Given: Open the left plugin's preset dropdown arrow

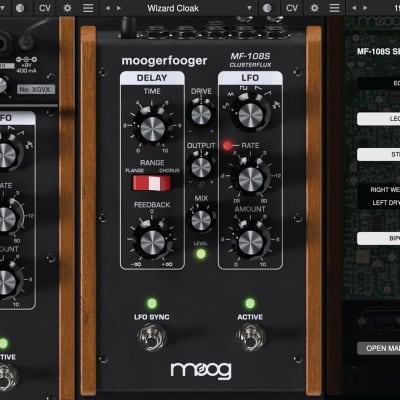Looking at the screenshot, I should click(3, 8).
